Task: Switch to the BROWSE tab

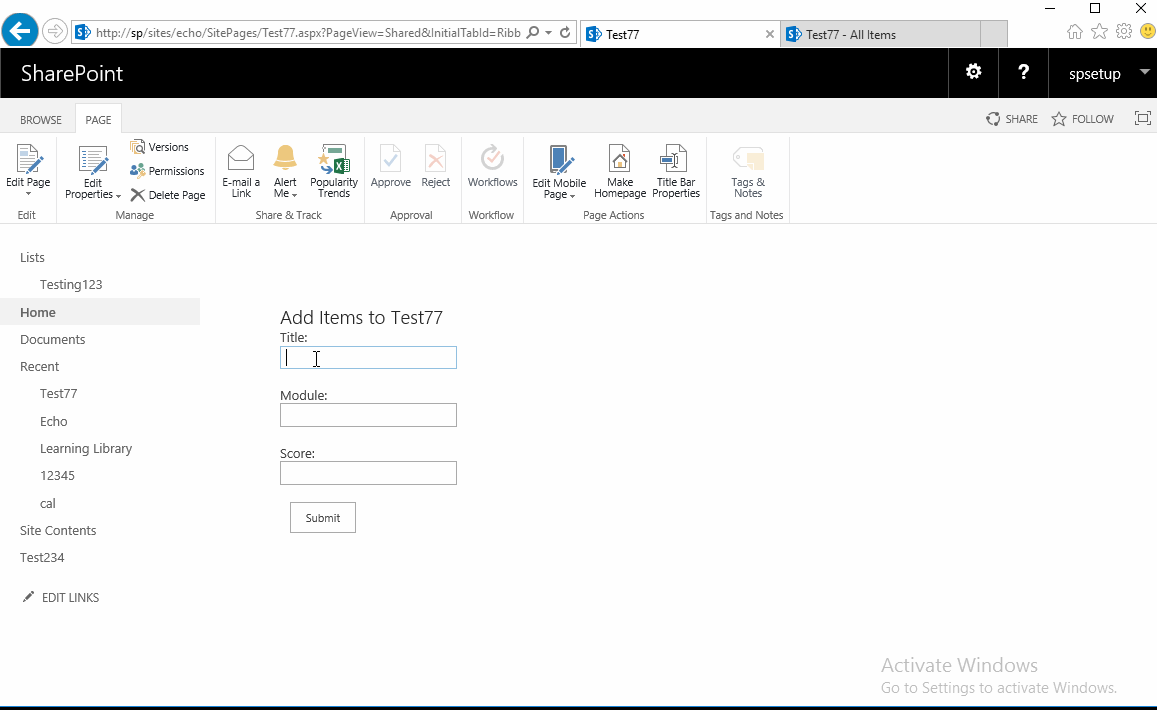Action: 39,119
